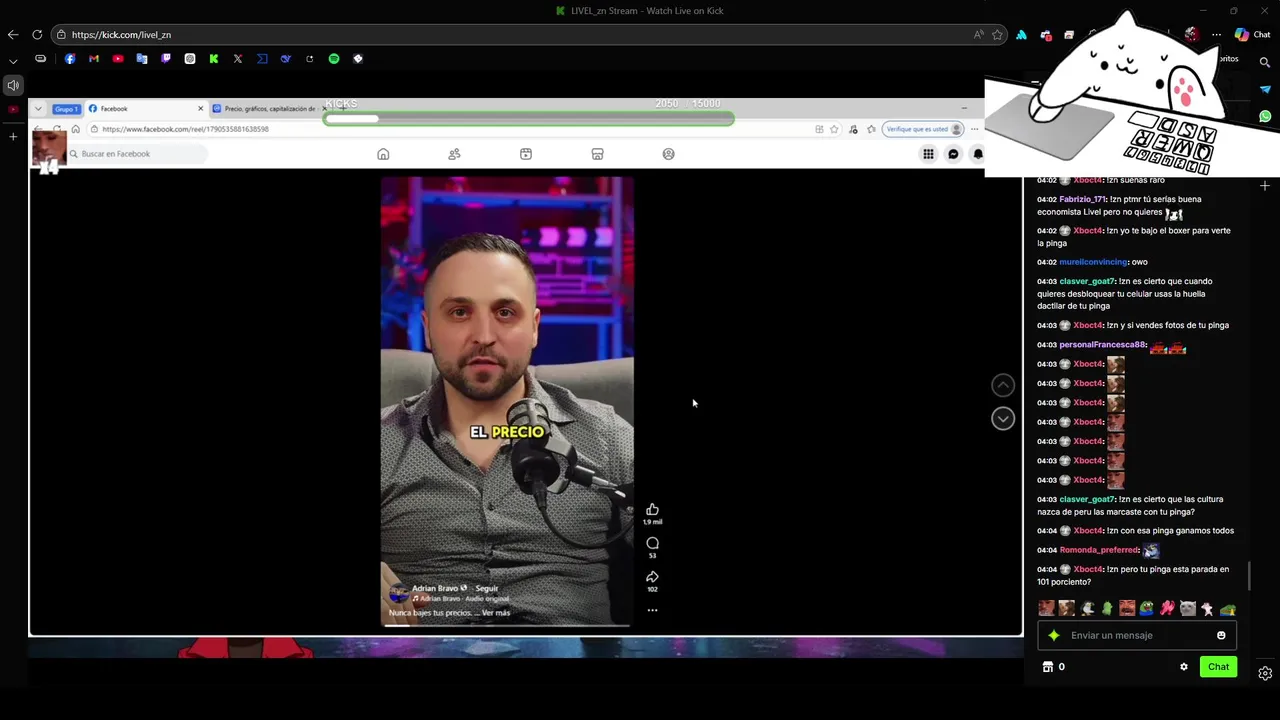This screenshot has height=720, width=1280.
Task: Expand the tab list dropdown in inner browser
Action: pos(38,108)
